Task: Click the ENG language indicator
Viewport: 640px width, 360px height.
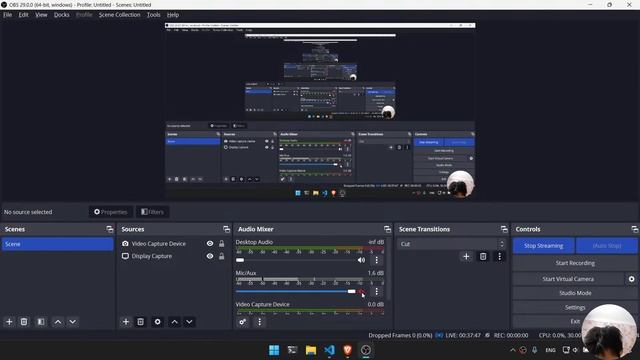Action: pos(550,350)
